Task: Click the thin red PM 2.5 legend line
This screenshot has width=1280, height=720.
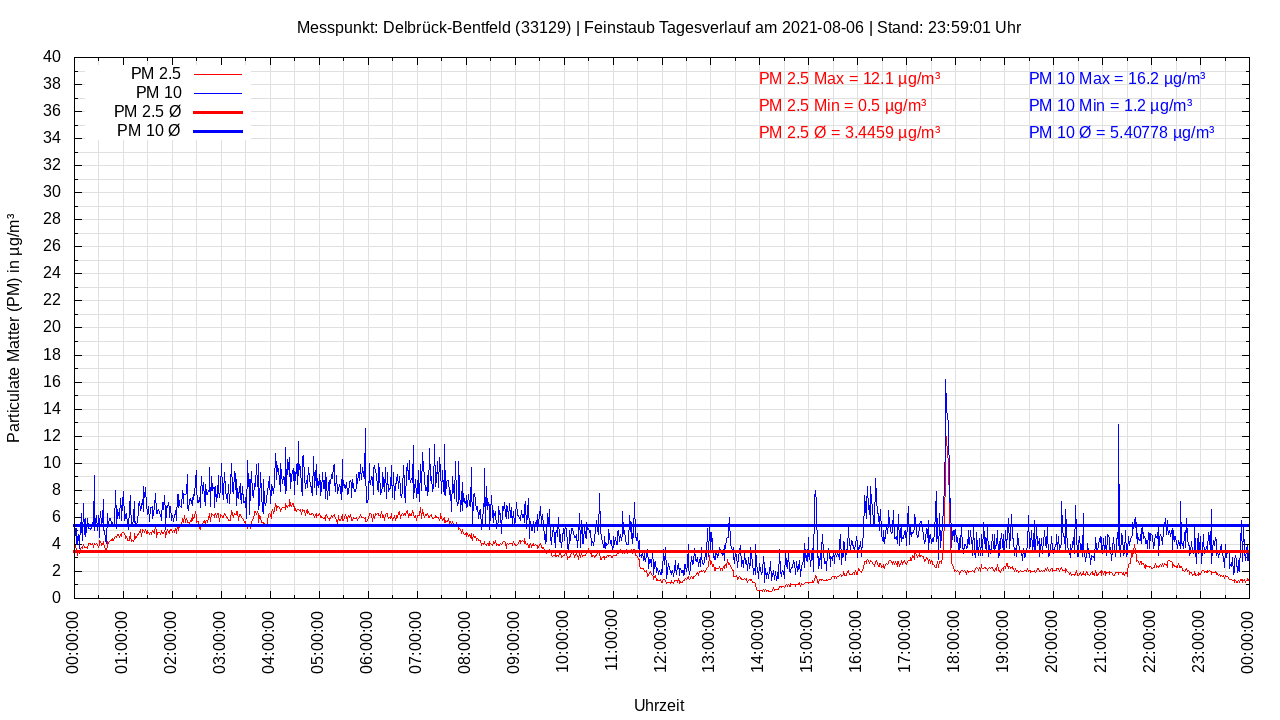Action: (217, 74)
